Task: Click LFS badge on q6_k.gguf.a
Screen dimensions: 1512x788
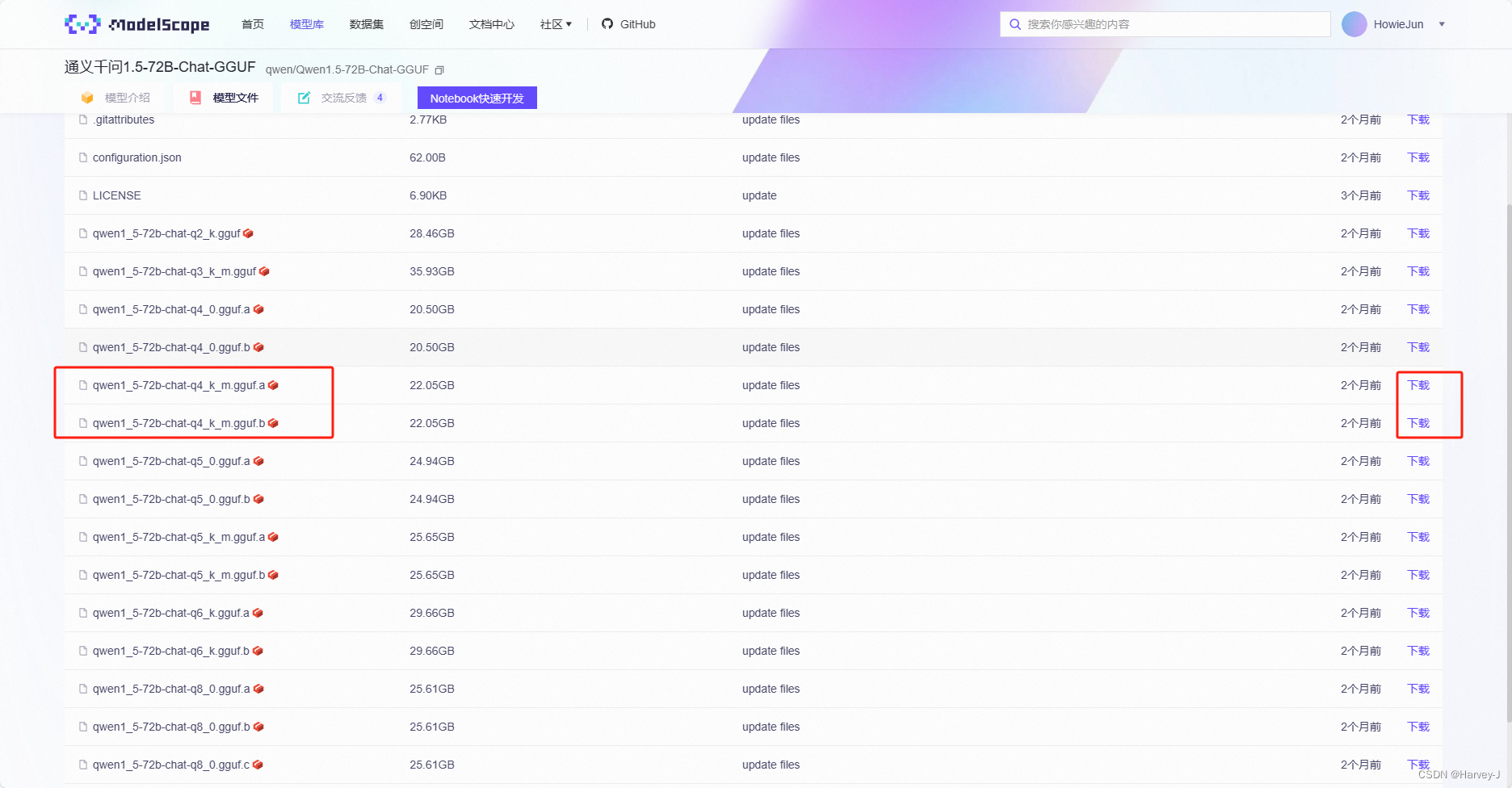Action: [258, 613]
